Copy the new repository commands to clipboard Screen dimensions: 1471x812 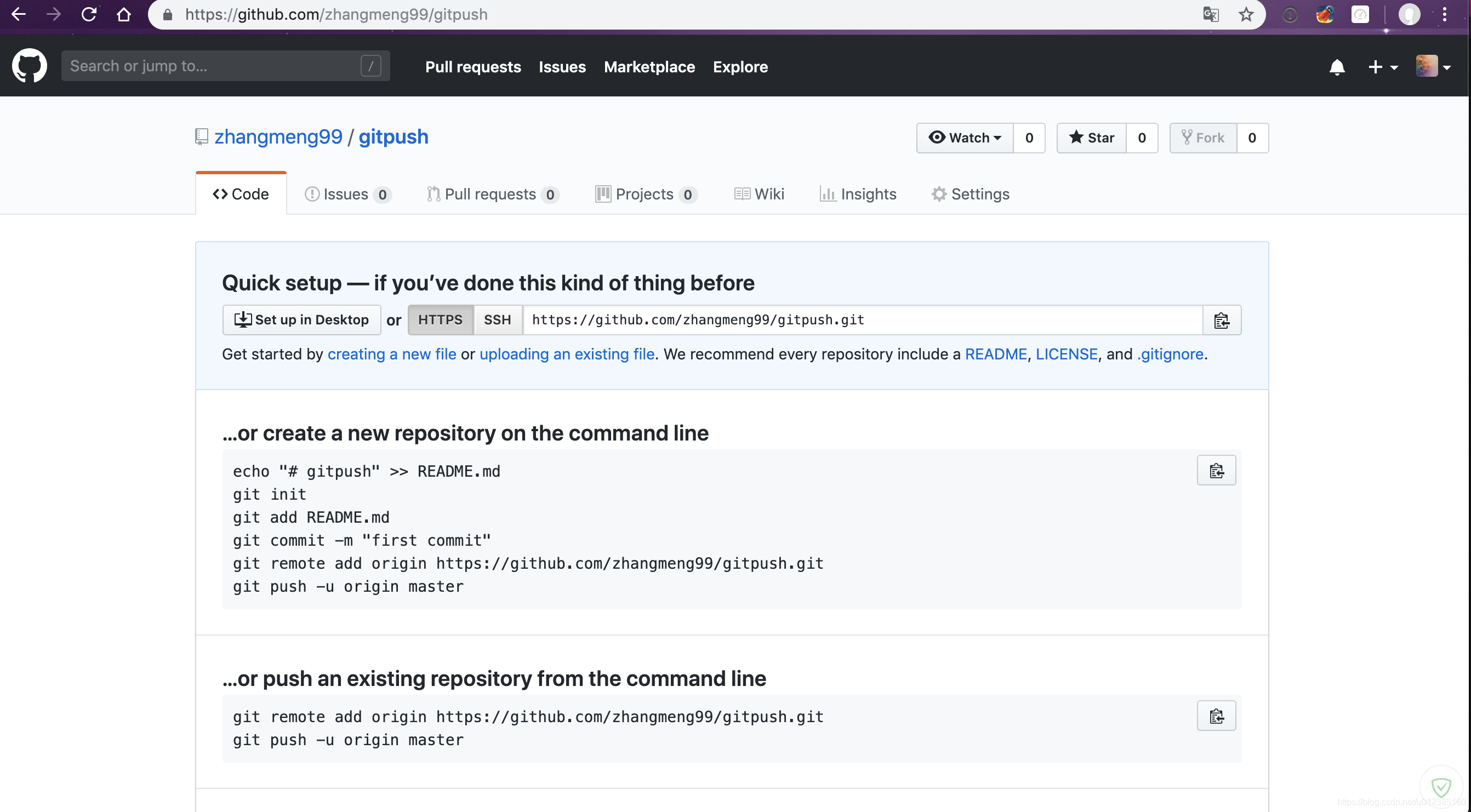tap(1216, 470)
